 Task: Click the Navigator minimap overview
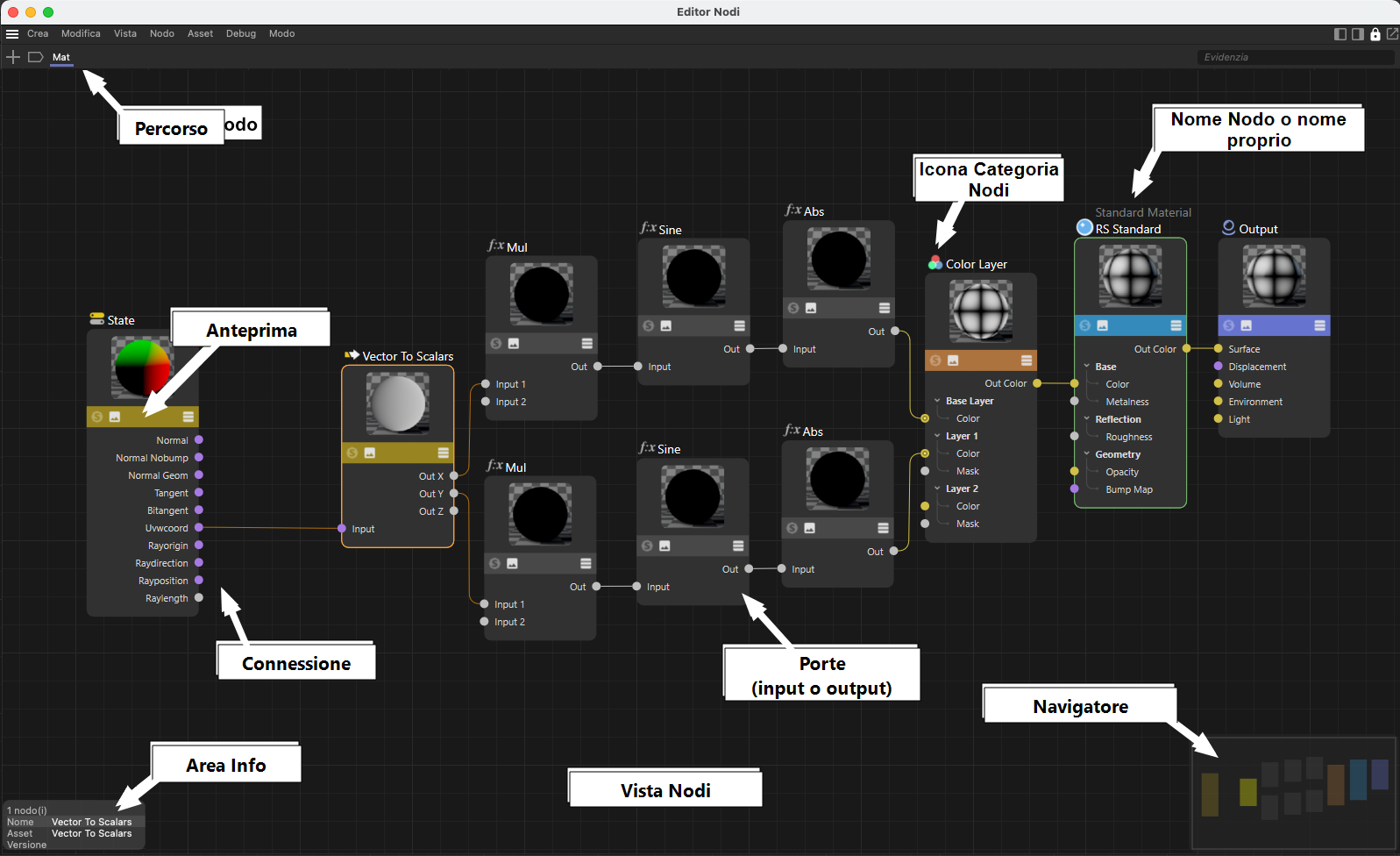(x=1294, y=793)
